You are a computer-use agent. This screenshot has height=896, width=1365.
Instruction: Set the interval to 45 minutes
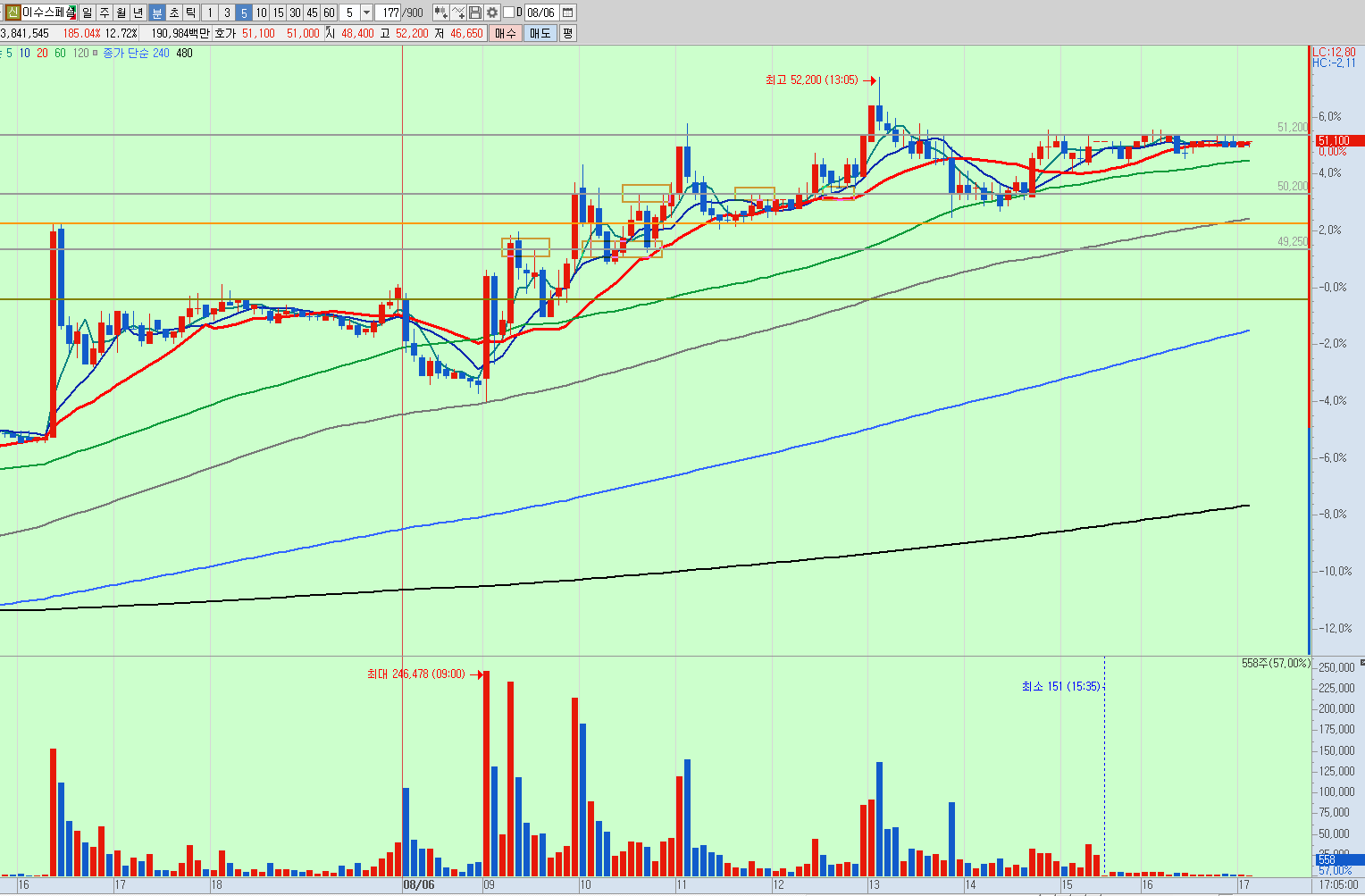click(312, 13)
